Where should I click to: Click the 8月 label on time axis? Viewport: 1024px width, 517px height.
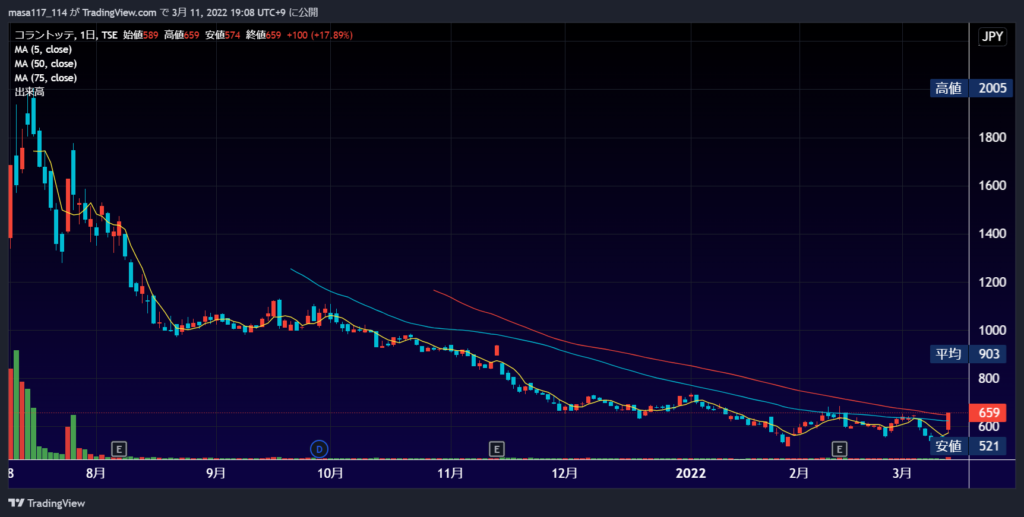point(95,473)
